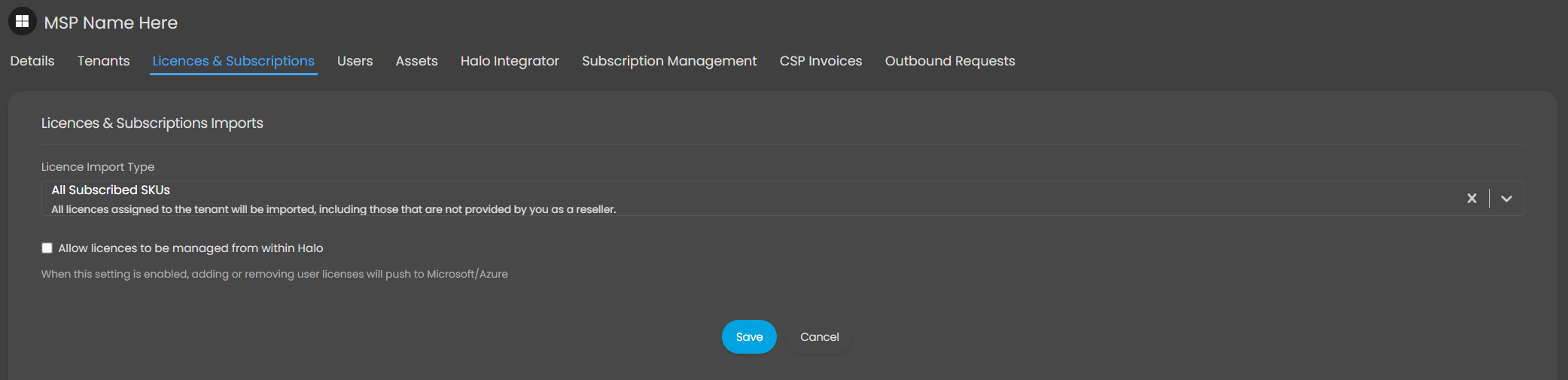Click the Licence Import Type field label
The width and height of the screenshot is (1568, 380).
[98, 167]
